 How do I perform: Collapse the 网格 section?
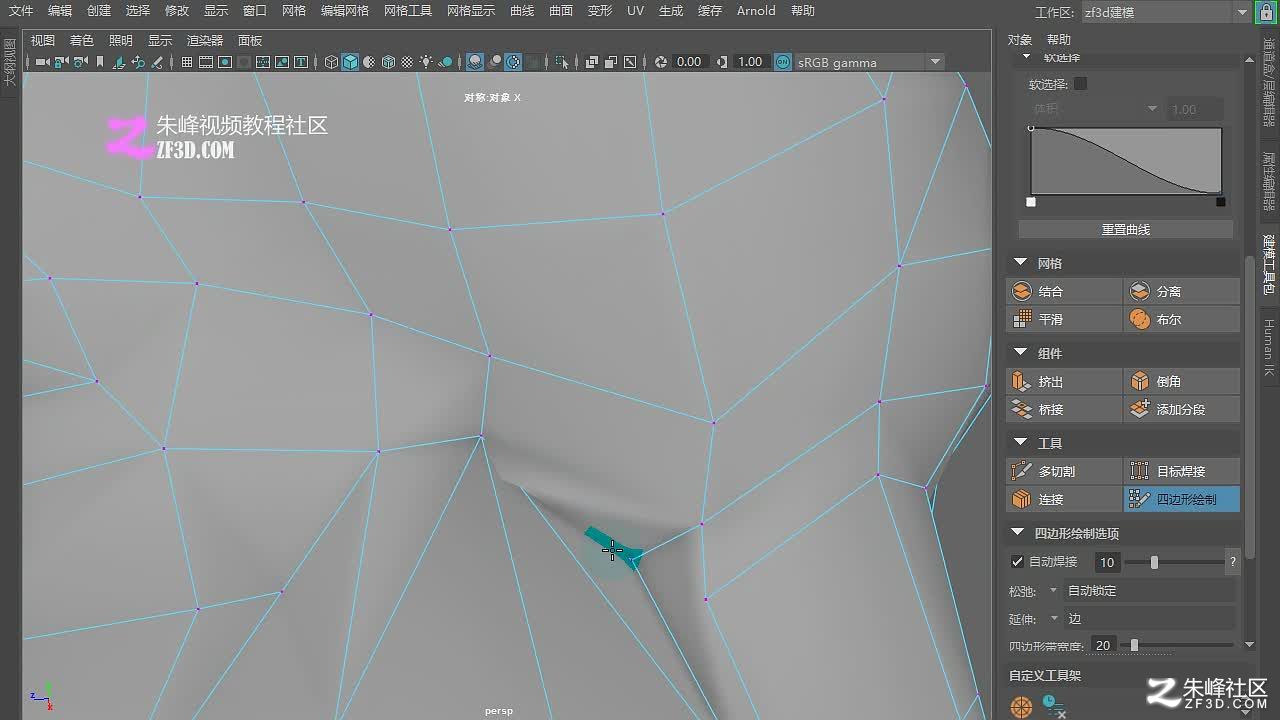[1020, 263]
